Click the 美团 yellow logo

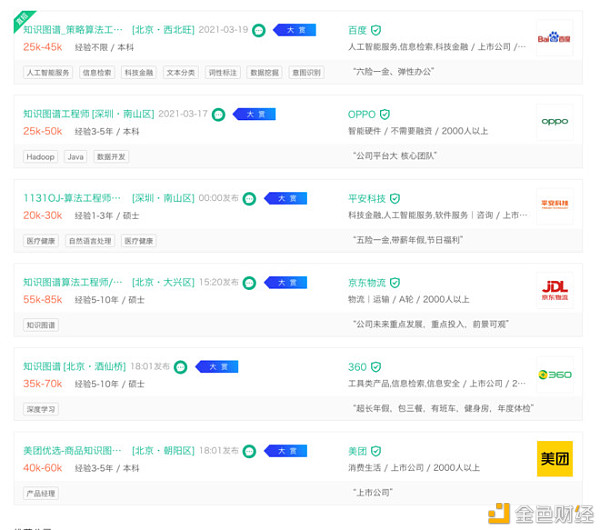(554, 458)
